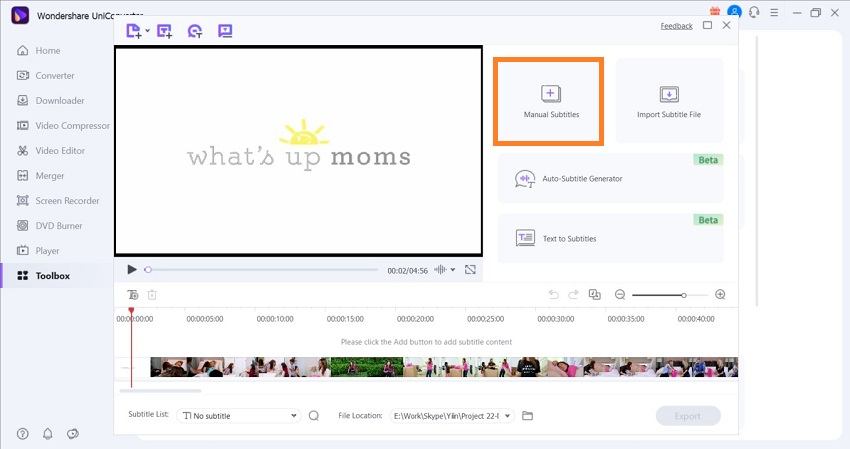
Task: Open customer support headset icon
Action: pos(754,12)
